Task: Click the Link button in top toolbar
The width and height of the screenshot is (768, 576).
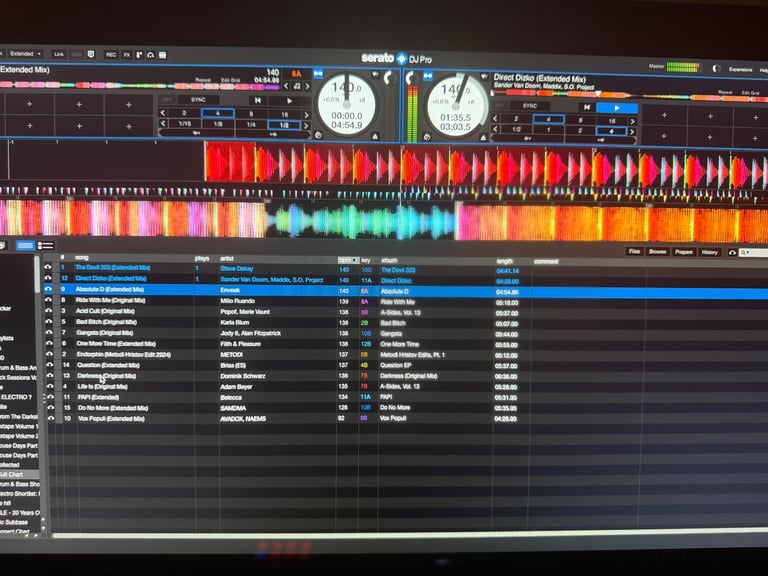Action: (x=59, y=54)
